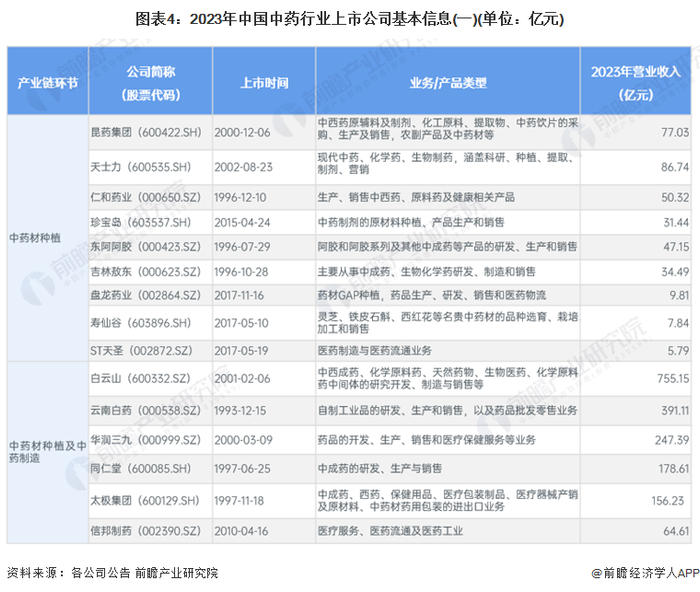Select listing date 2010-04-16
Viewport: 700px width, 592px height.
[241, 531]
